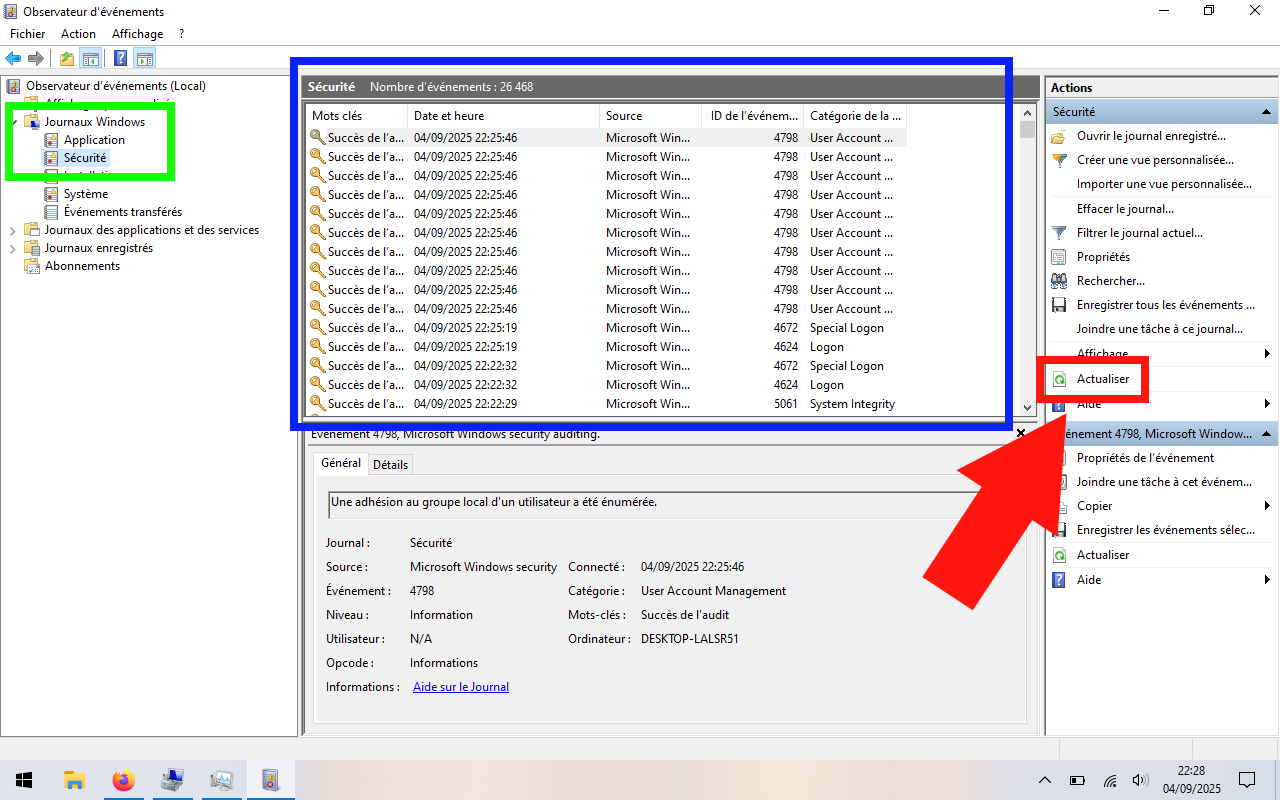Sort by the Source column header

point(650,116)
